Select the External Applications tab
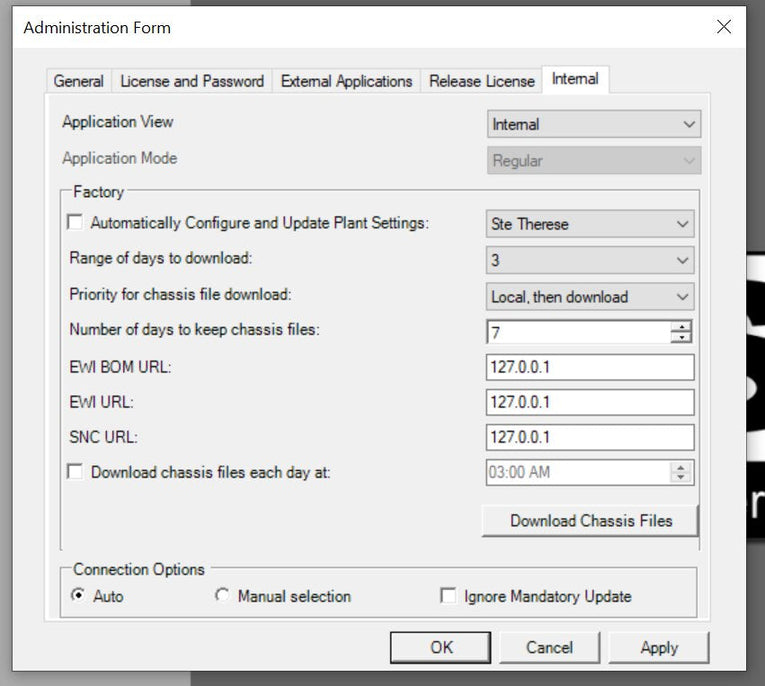 (x=346, y=81)
